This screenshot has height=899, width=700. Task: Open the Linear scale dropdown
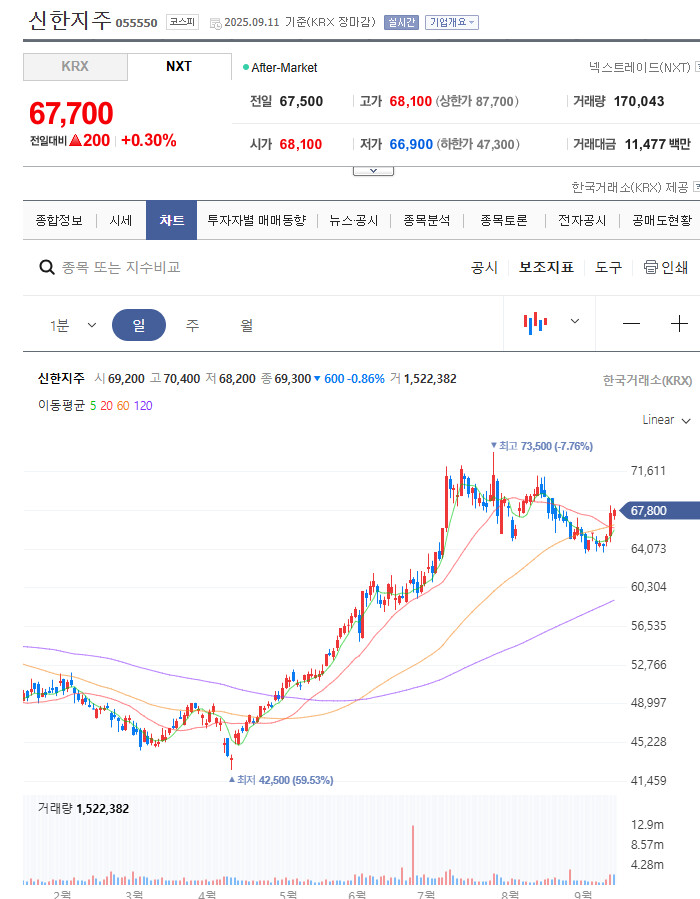pyautogui.click(x=666, y=420)
